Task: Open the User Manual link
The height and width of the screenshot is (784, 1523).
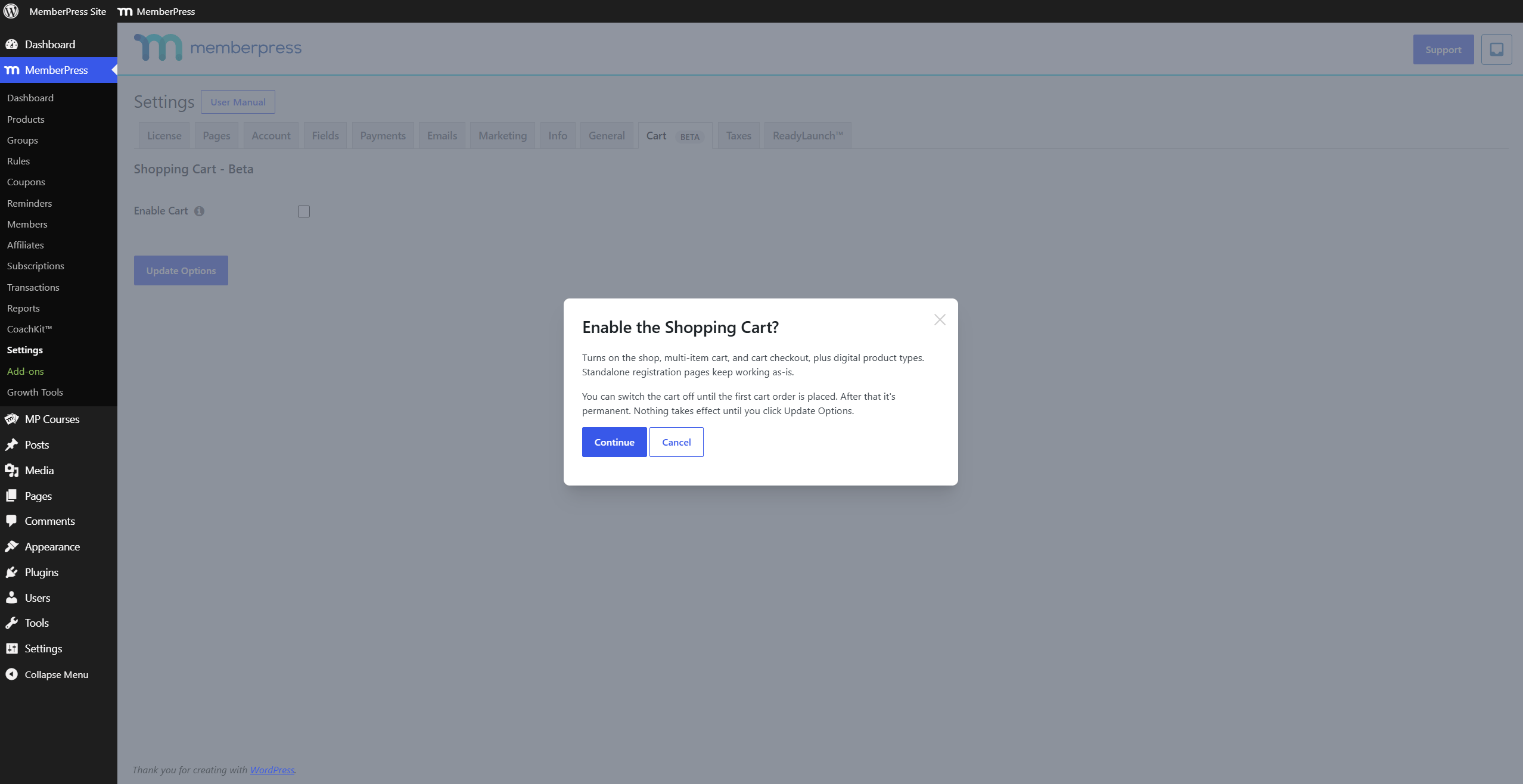Action: pyautogui.click(x=238, y=102)
